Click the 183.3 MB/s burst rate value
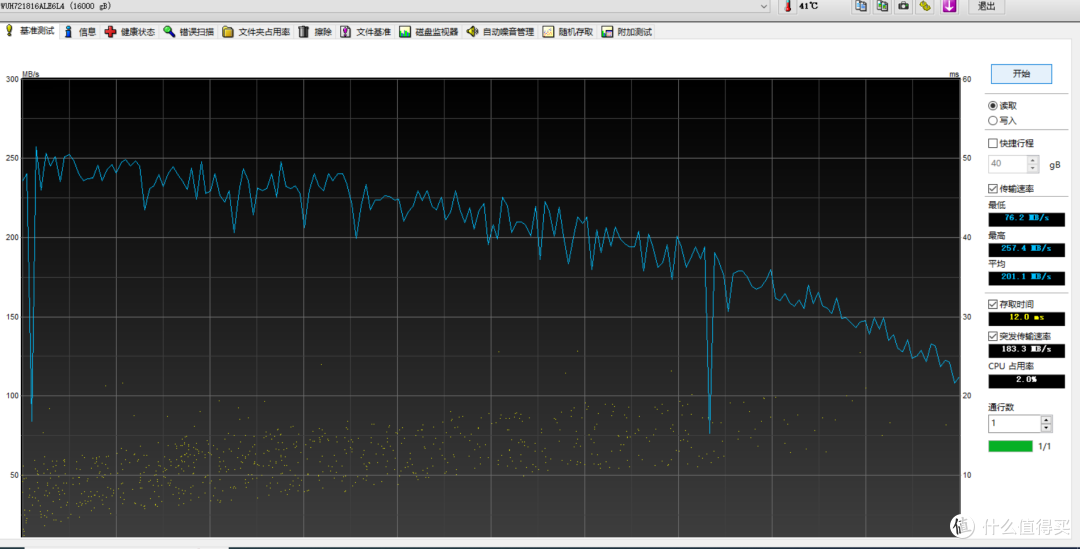Viewport: 1080px width, 549px height. pos(1026,350)
